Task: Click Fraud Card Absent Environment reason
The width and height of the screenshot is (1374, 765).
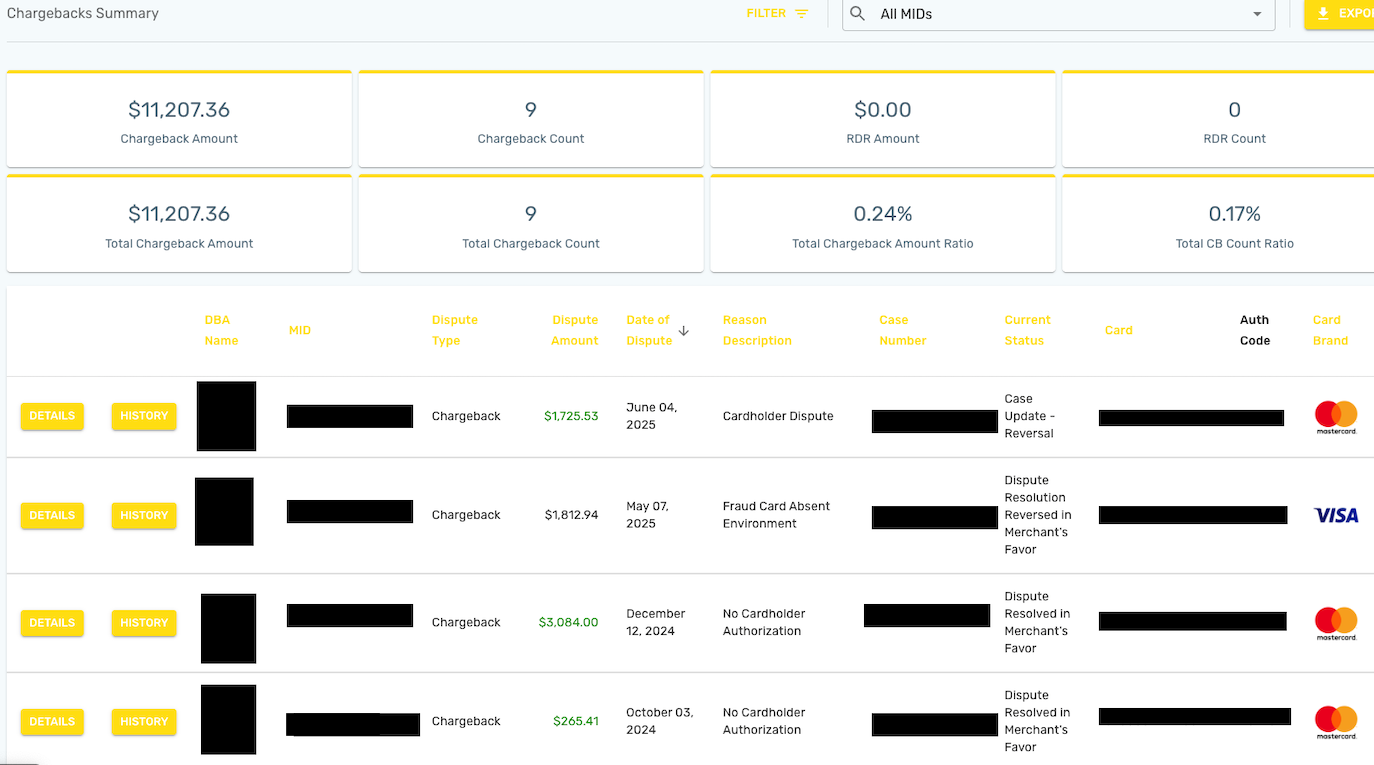Action: 777,515
